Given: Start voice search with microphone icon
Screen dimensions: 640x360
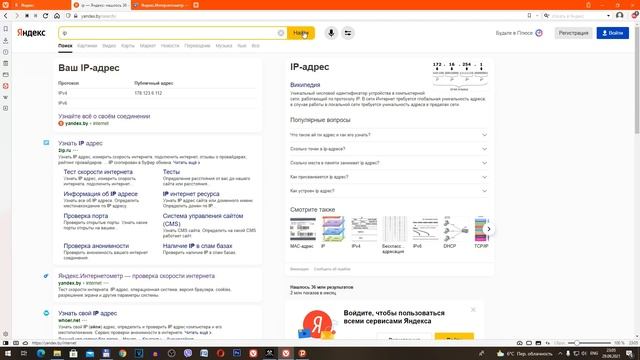Looking at the screenshot, I should pyautogui.click(x=331, y=33).
